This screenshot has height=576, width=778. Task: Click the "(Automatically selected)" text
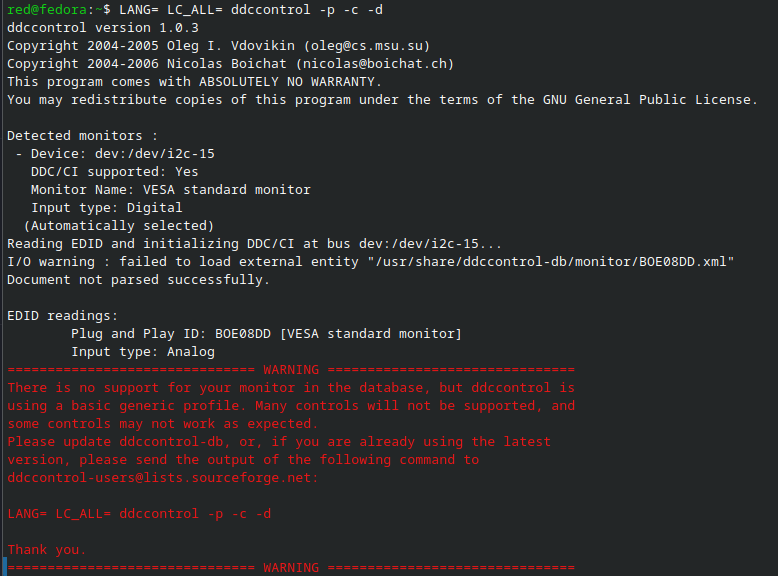[118, 225]
